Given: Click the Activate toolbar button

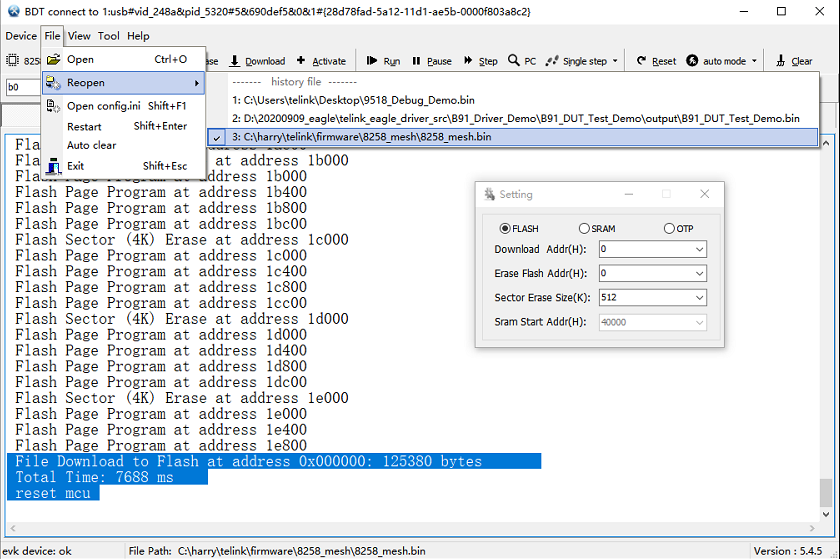Looking at the screenshot, I should 321,61.
